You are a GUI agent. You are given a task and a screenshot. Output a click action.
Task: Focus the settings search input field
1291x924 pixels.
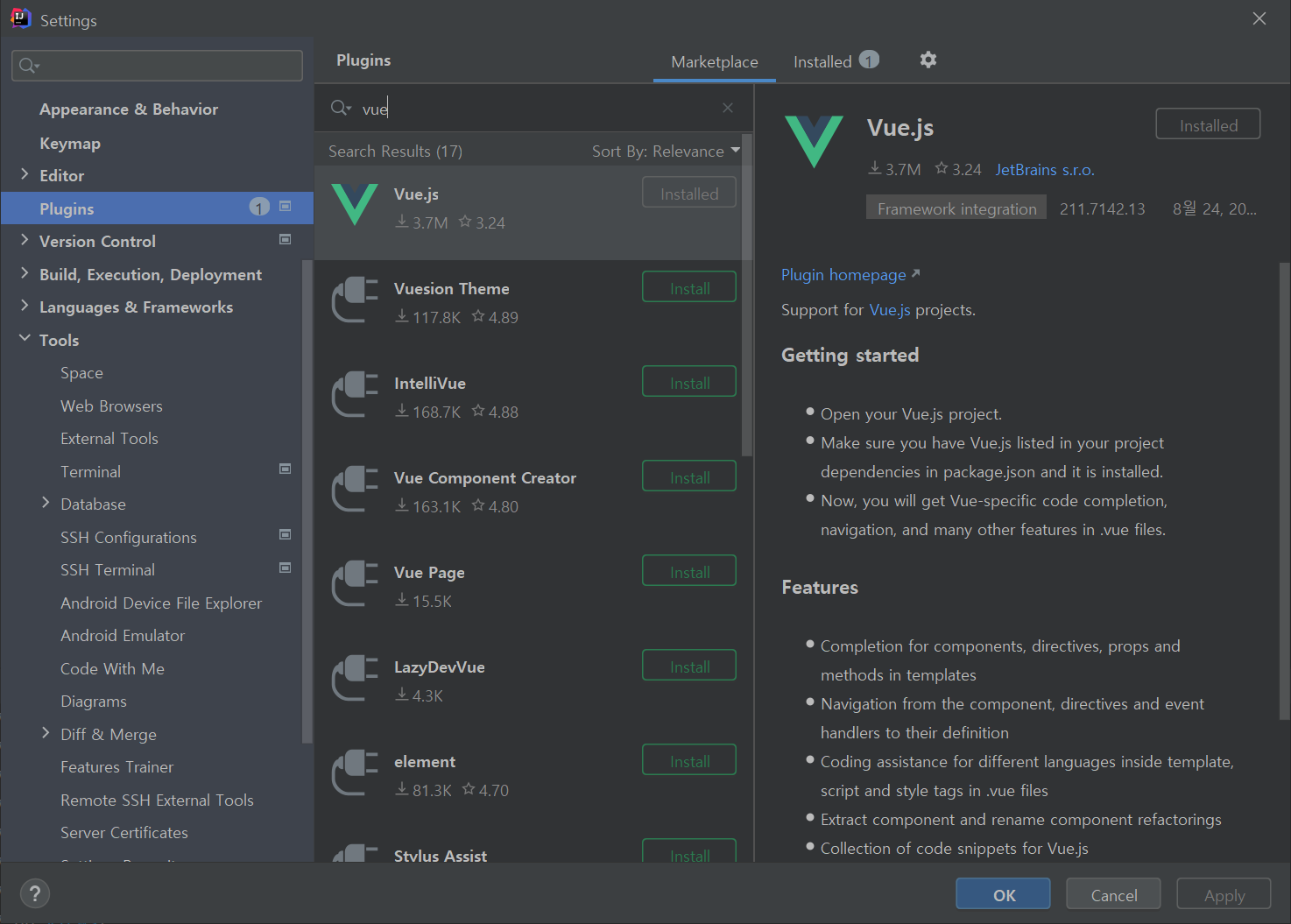[158, 66]
